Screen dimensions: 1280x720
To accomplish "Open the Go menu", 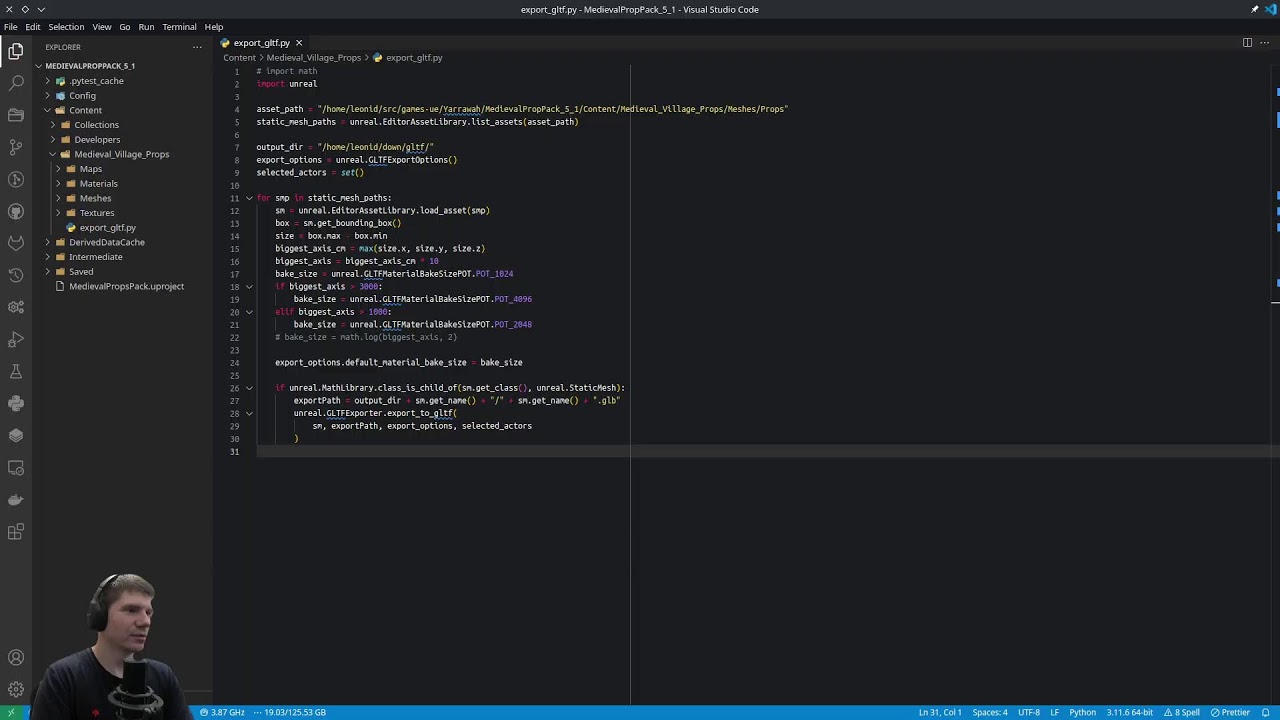I will click(125, 27).
